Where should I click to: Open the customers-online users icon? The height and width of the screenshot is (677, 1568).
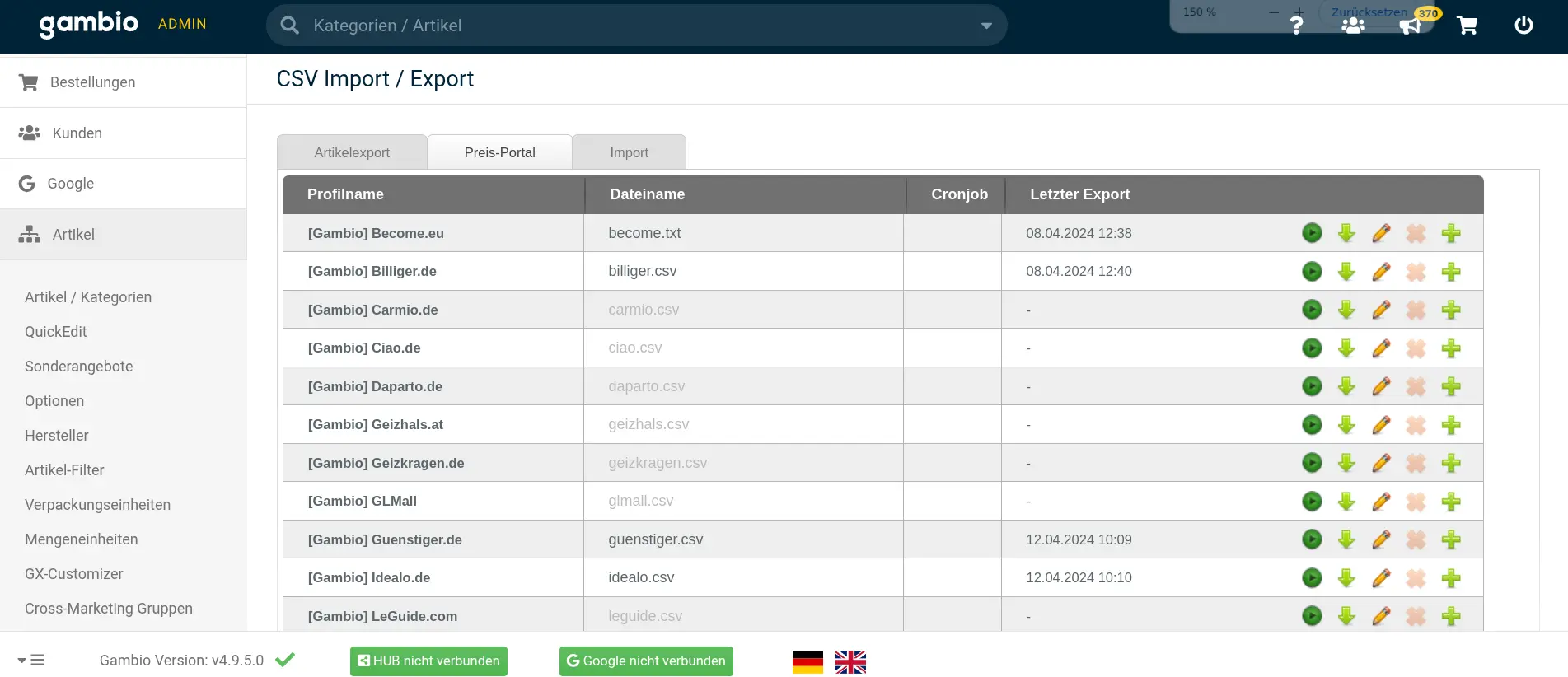(x=1353, y=26)
